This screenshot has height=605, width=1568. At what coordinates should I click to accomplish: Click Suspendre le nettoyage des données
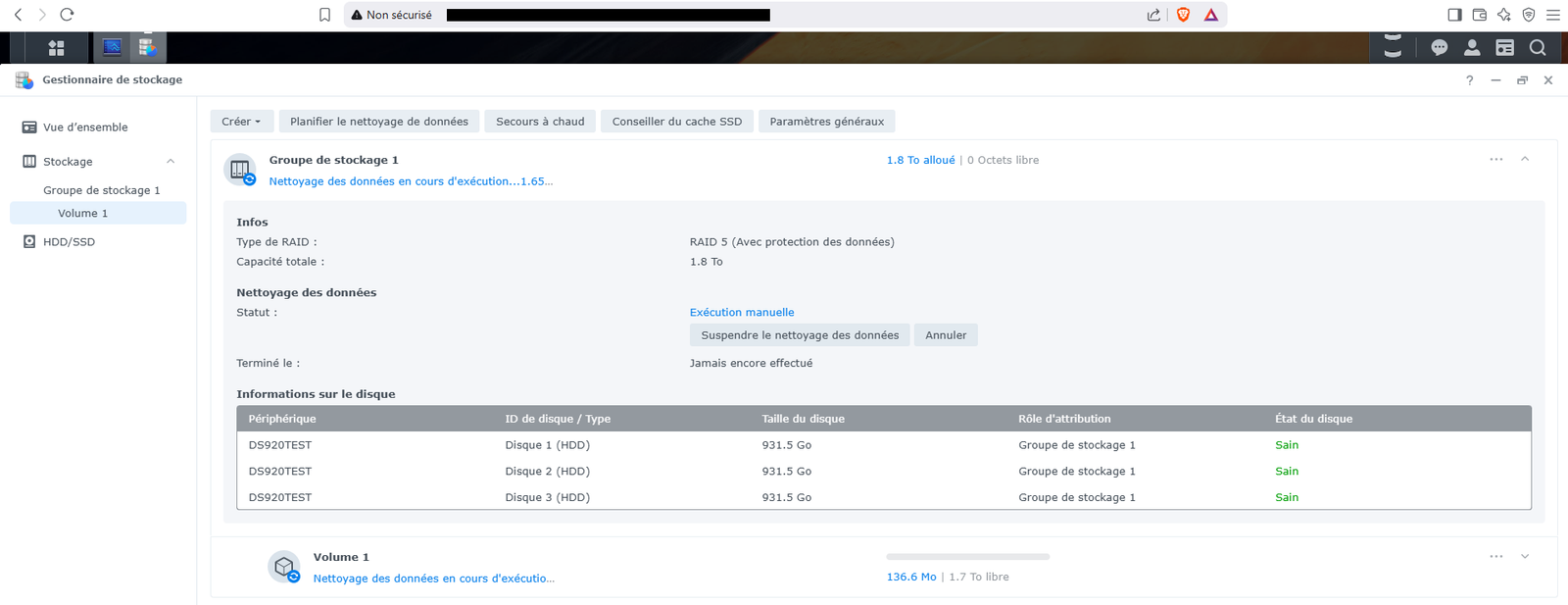800,335
